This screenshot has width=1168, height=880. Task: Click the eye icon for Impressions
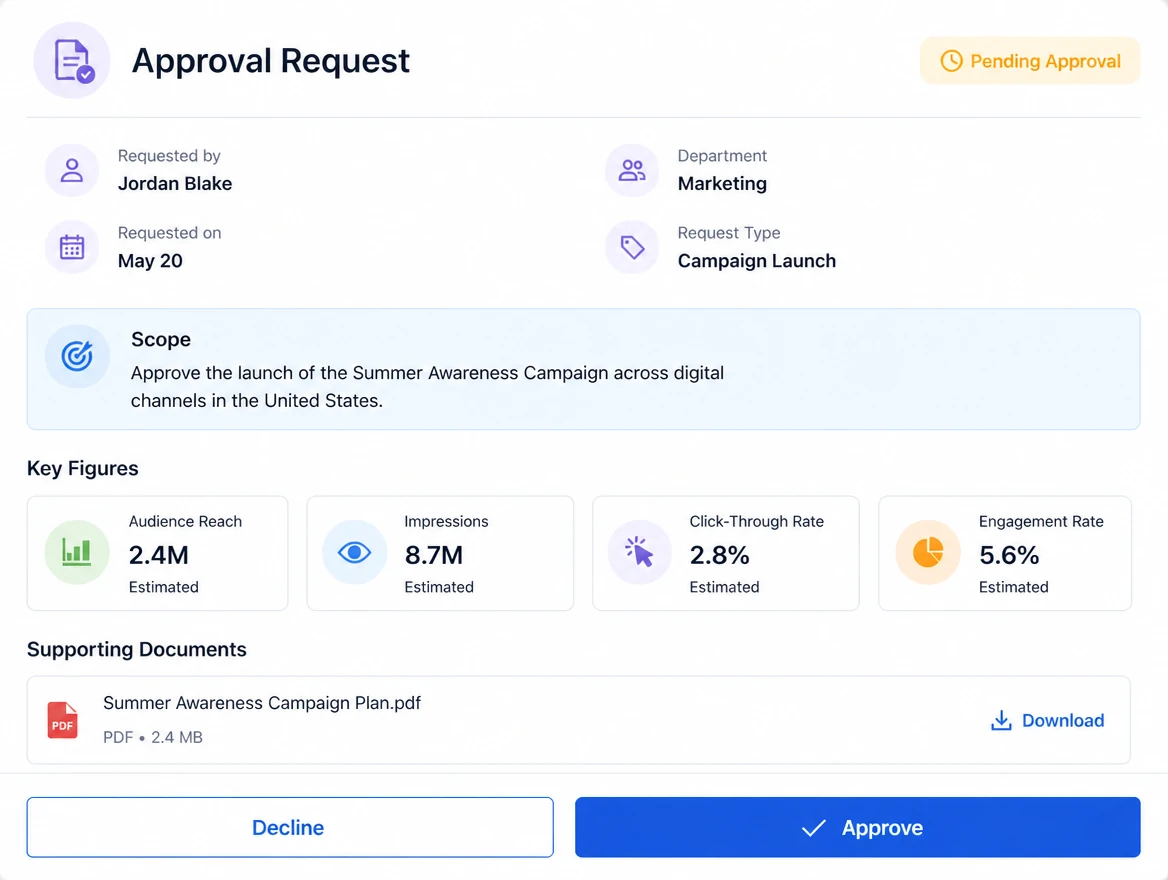coord(355,552)
